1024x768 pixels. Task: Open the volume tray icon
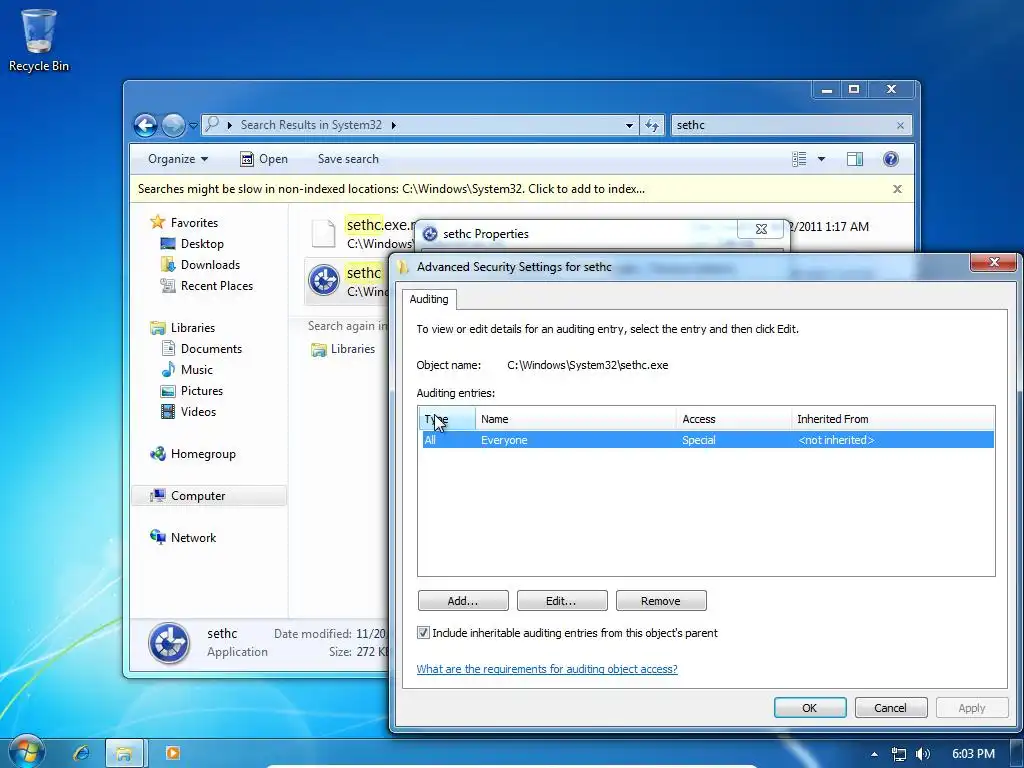click(x=923, y=754)
